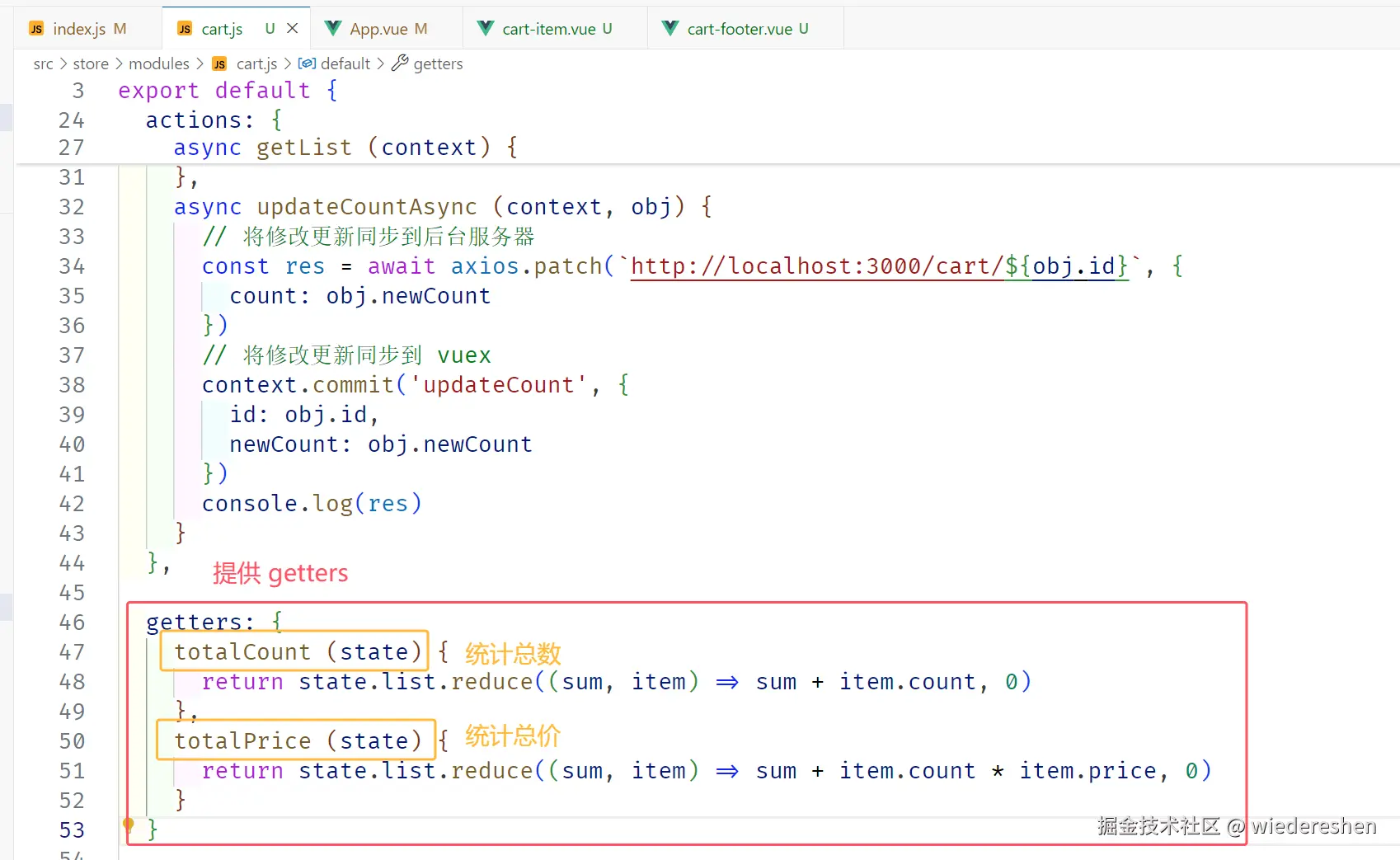Click the 'totalCount' getter name

(x=242, y=652)
